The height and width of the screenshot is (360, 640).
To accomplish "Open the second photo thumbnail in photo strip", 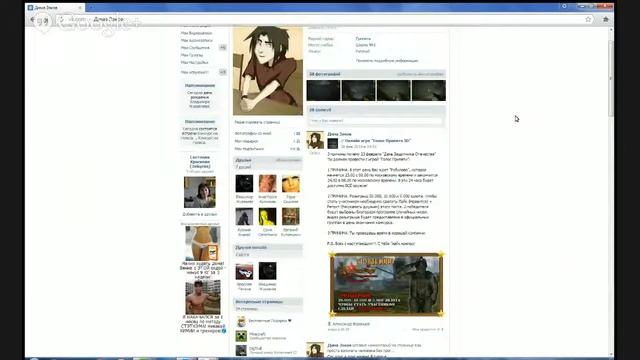I will [x=358, y=90].
